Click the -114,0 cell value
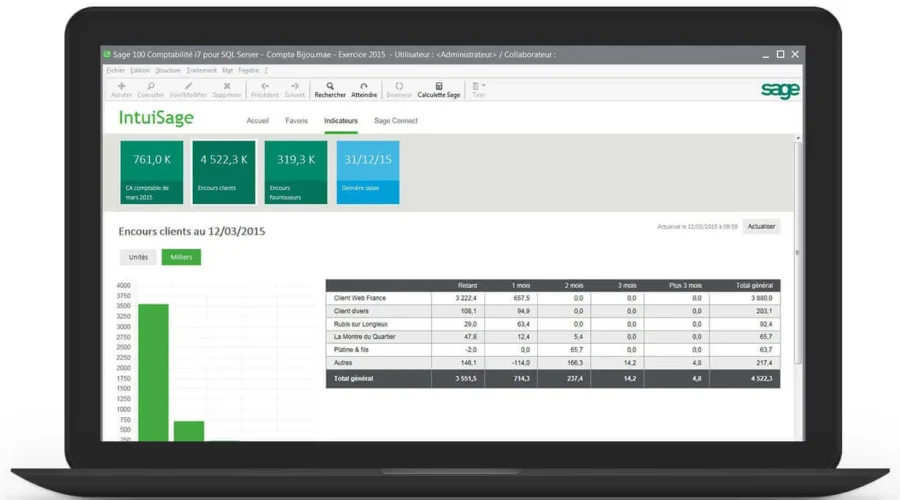The width and height of the screenshot is (900, 500). 521,363
